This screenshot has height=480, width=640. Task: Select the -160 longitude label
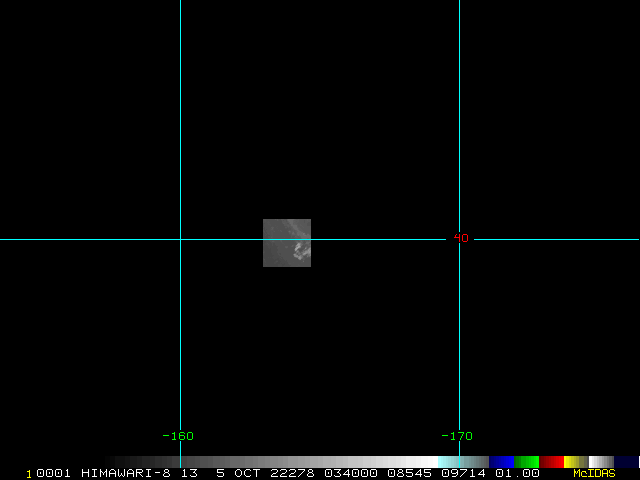click(x=178, y=436)
